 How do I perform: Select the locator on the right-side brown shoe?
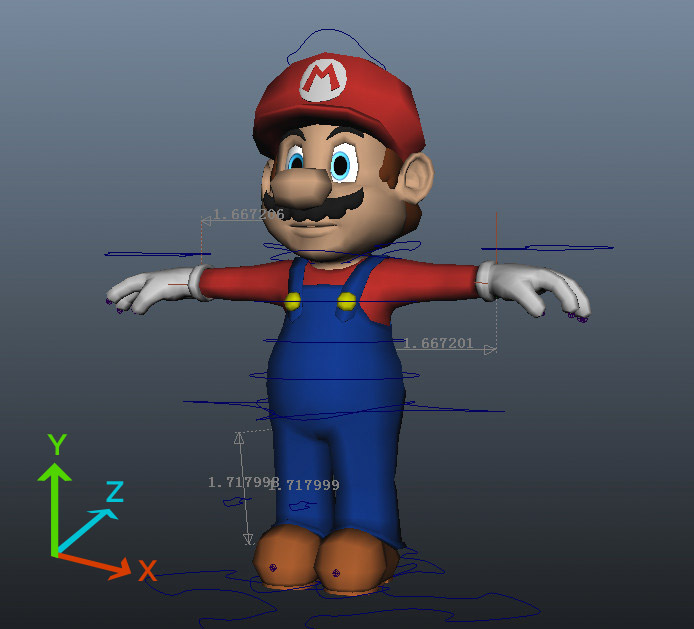[336, 573]
